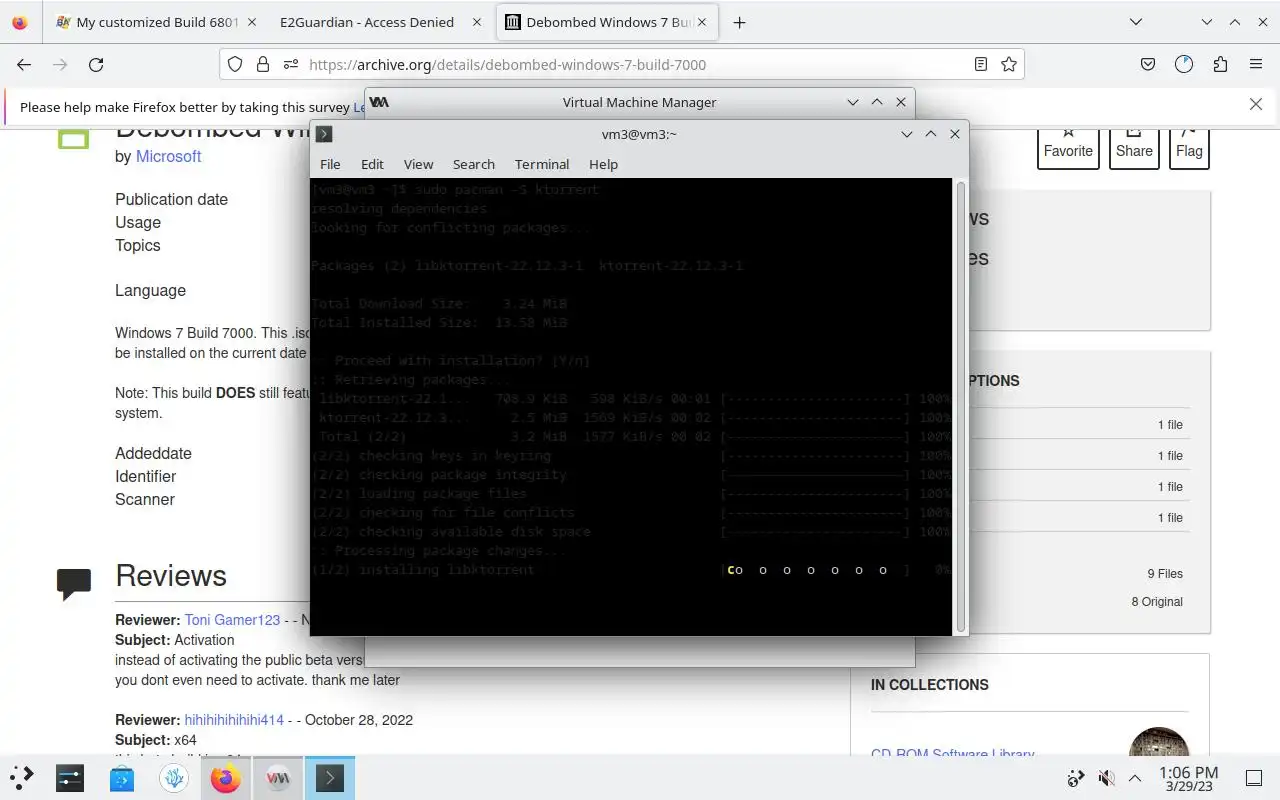This screenshot has width=1280, height=800.
Task: Launch Discover software store from taskbar
Action: [122, 777]
